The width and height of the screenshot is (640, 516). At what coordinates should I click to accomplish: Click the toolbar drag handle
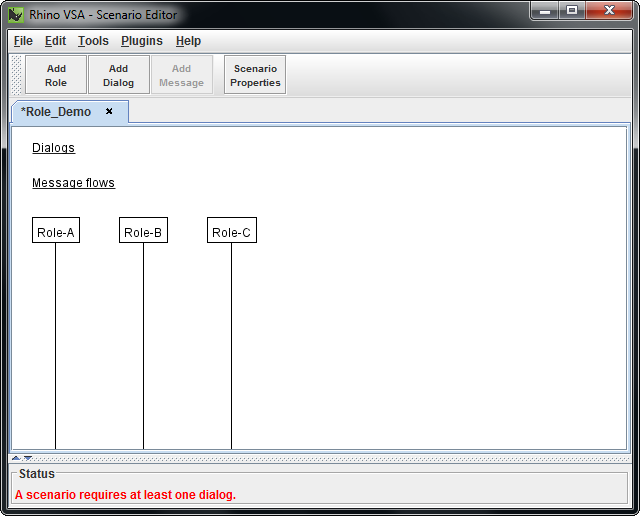tap(16, 75)
